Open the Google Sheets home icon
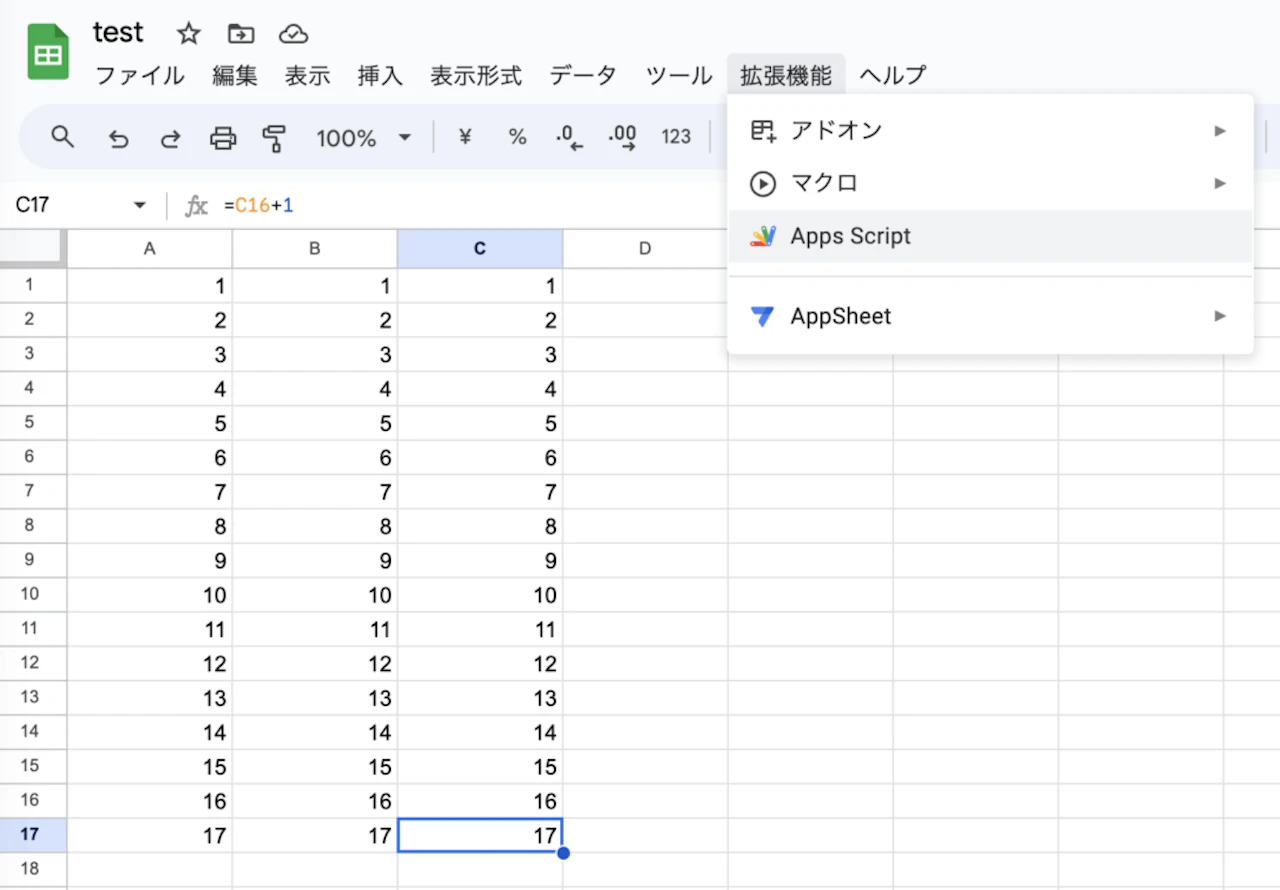Screen dimensions: 1280x890 click(x=48, y=52)
